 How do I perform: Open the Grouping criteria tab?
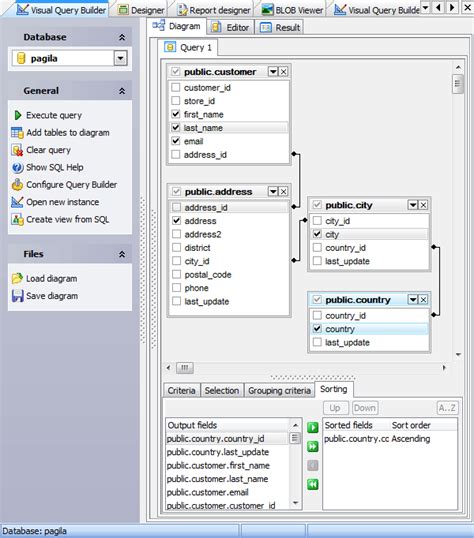(279, 390)
